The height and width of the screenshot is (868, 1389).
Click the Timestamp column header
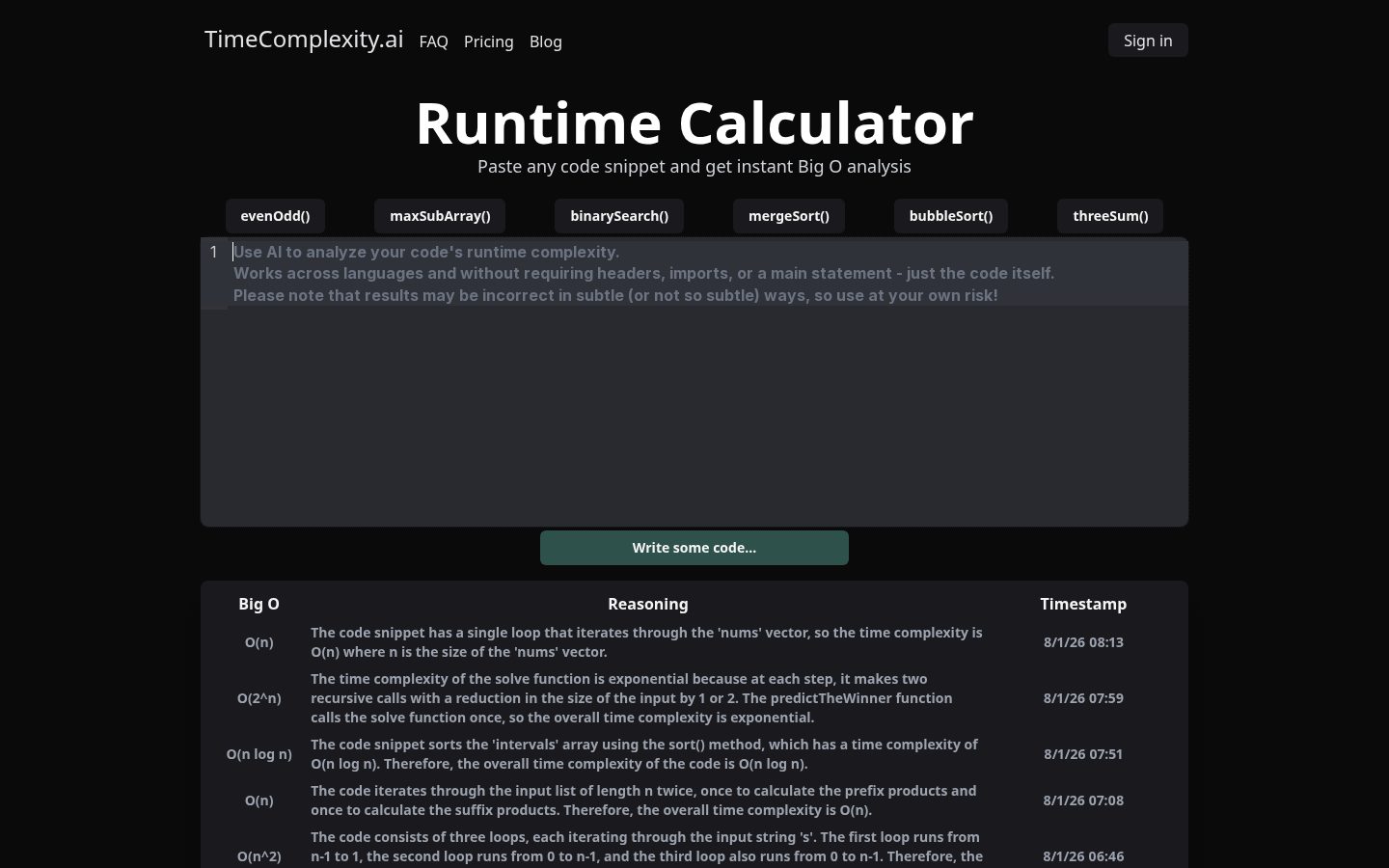pos(1083,604)
